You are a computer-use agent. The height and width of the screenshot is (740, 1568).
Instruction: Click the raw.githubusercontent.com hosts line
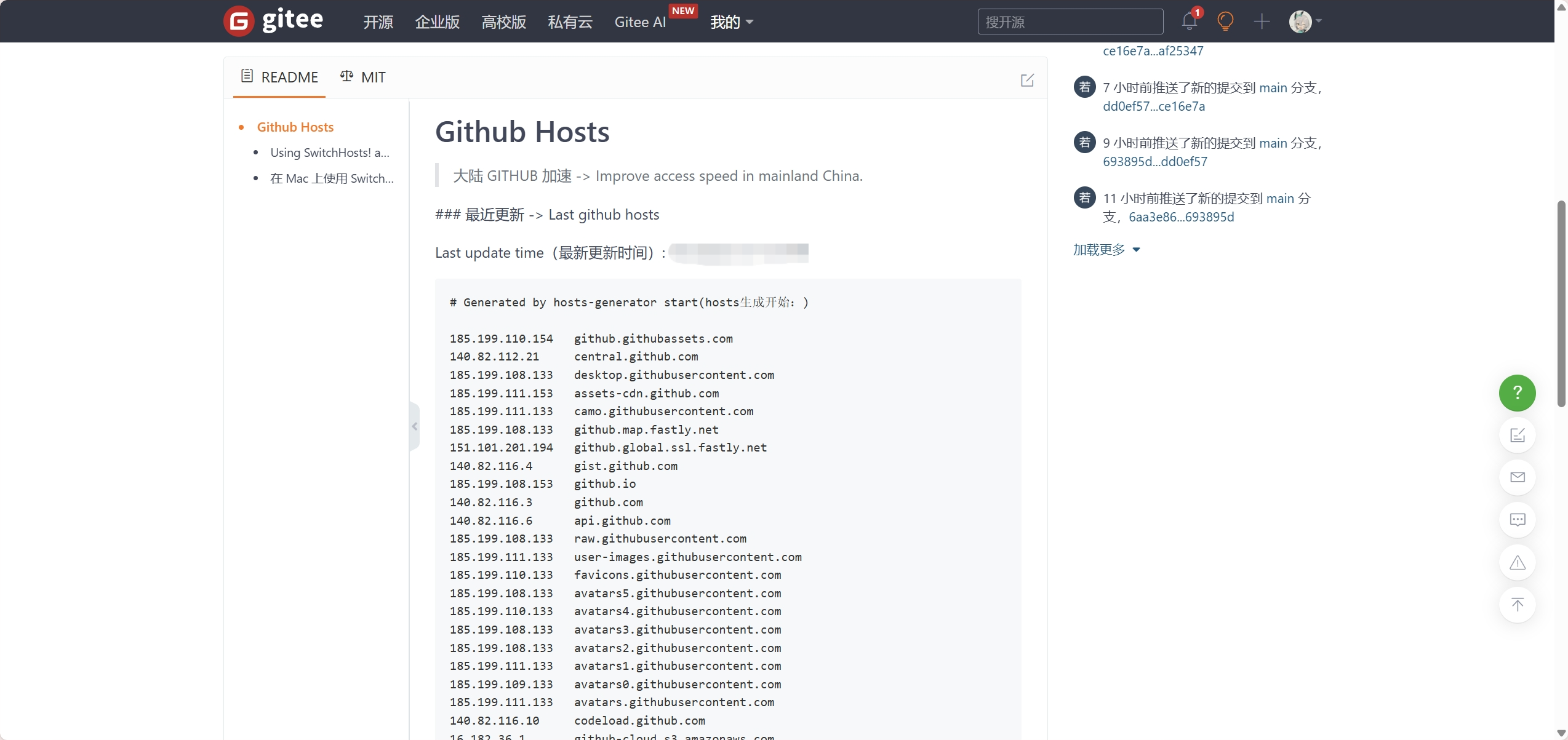pos(598,539)
